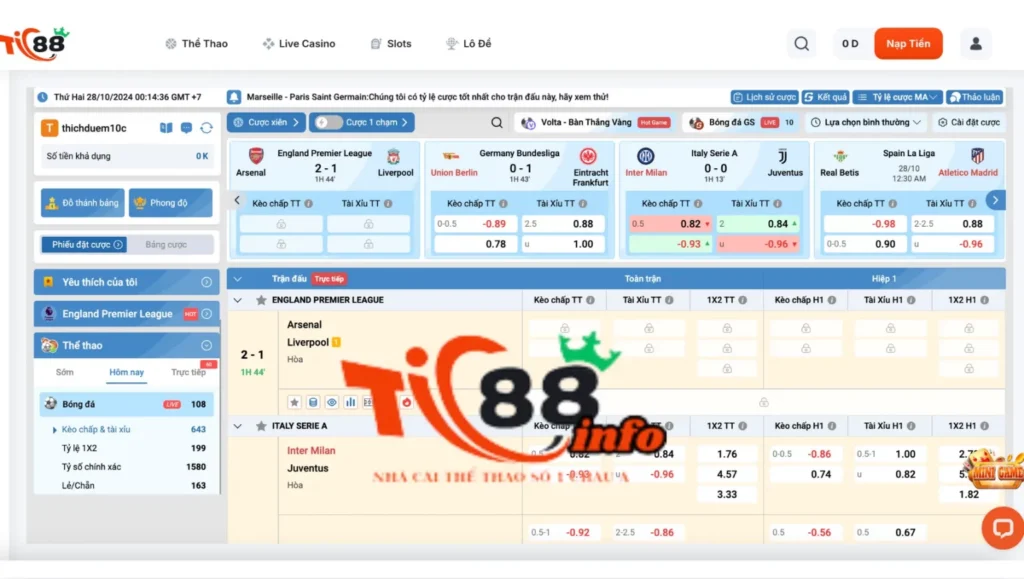Click the Nạp Tiền deposit button
The width and height of the screenshot is (1024, 579).
(x=908, y=44)
